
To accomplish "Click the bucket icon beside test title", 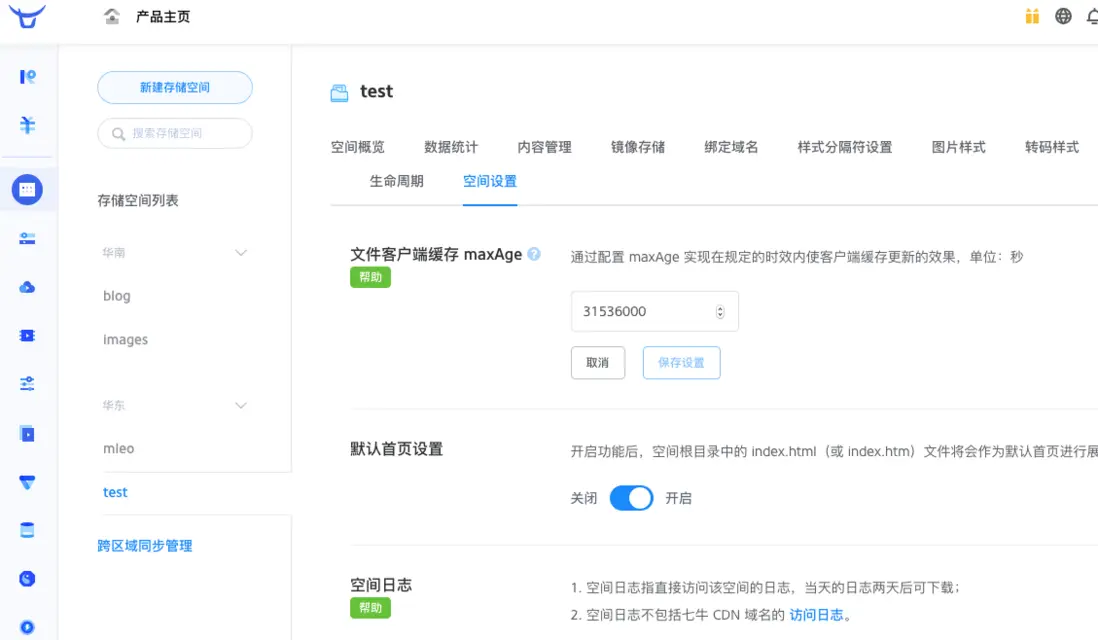I will click(x=339, y=92).
